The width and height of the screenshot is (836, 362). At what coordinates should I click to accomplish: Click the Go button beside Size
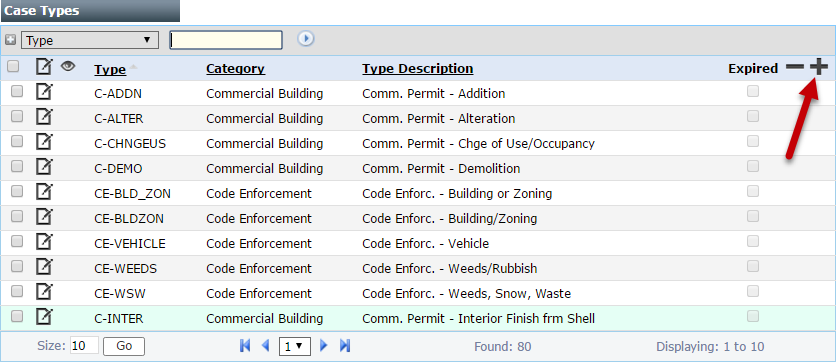click(124, 346)
